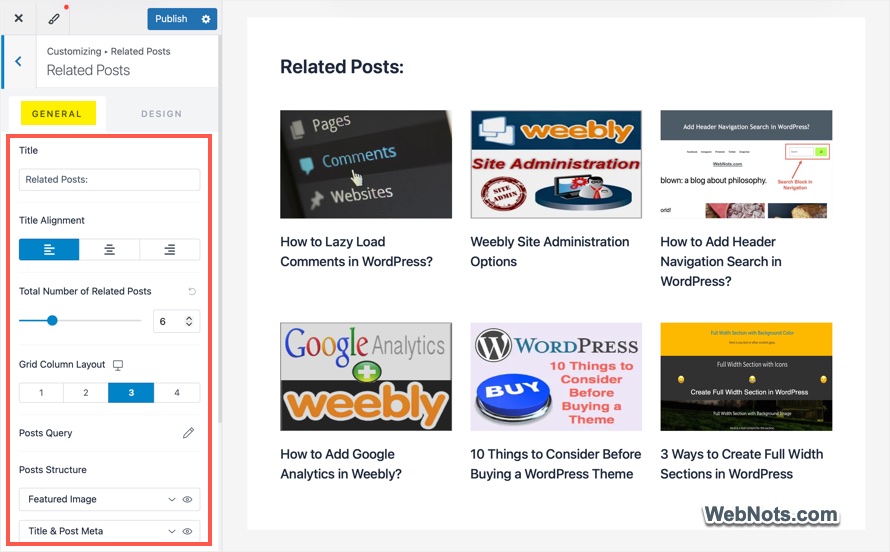Viewport: 890px width, 552px height.
Task: Select 4 column grid layout
Action: click(x=177, y=393)
